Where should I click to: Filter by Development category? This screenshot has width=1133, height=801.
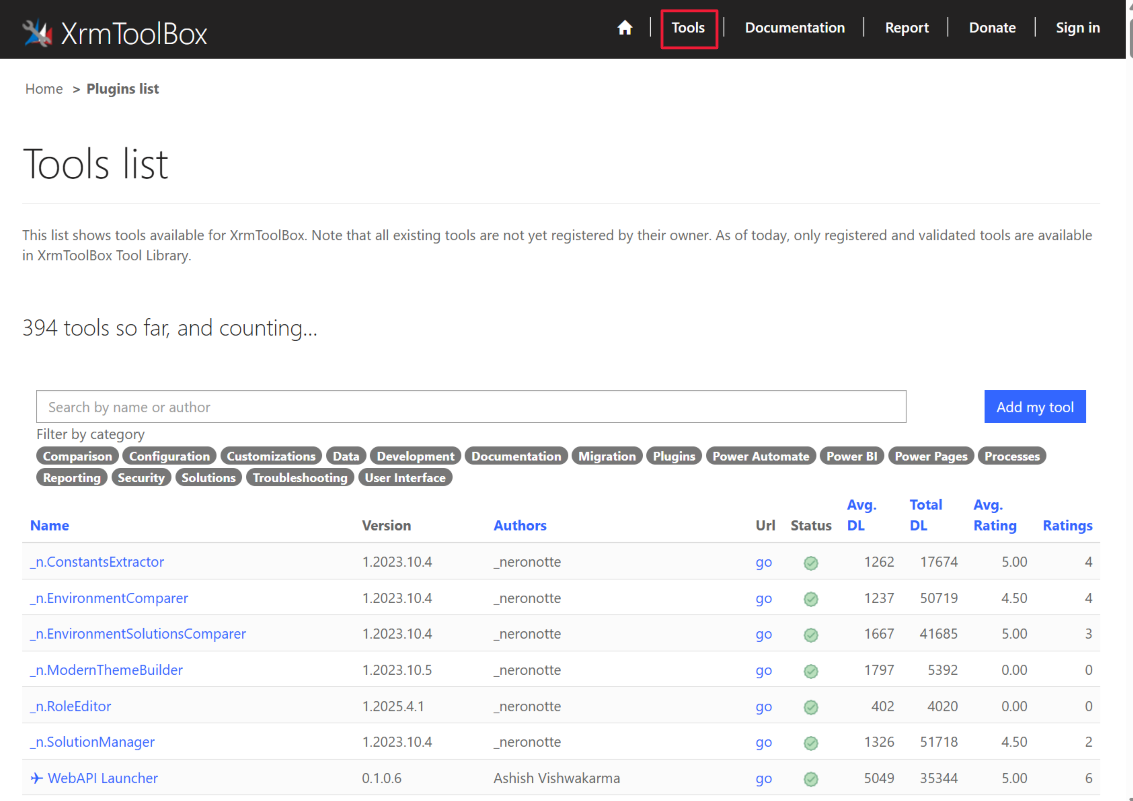point(415,456)
